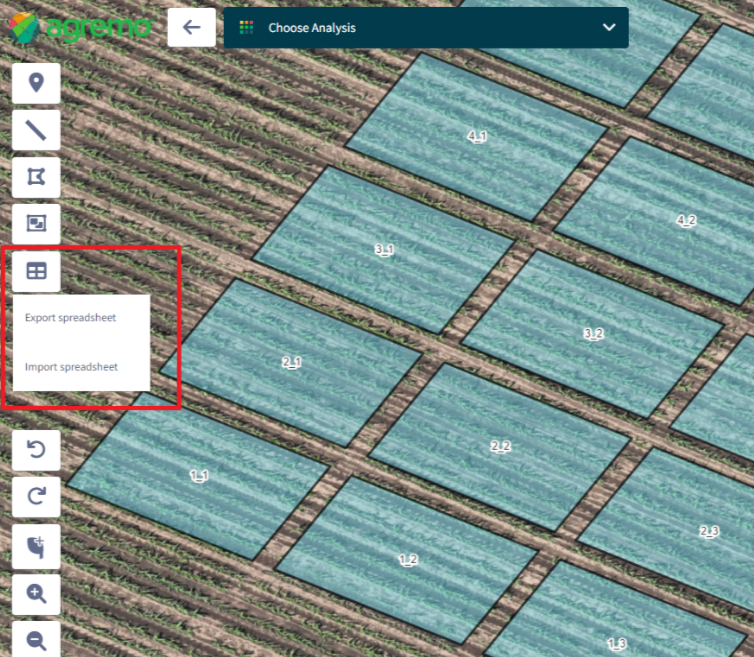Choose Export spreadsheet from the menu
Viewport: 754px width, 657px height.
(71, 319)
